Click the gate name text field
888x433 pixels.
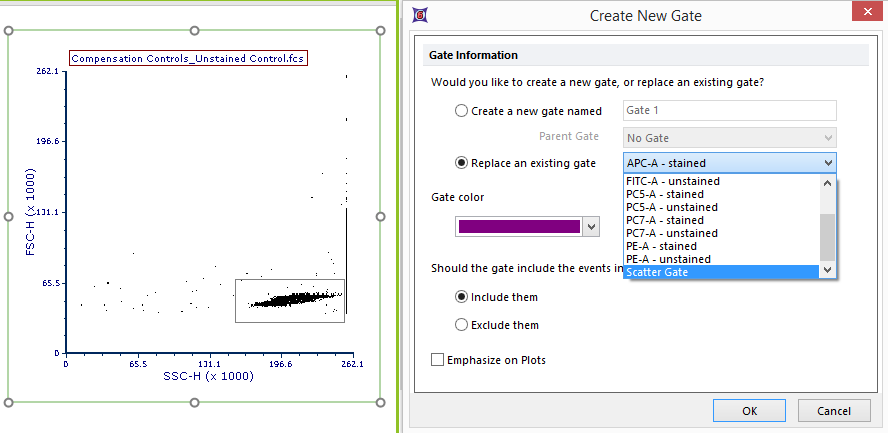[x=729, y=111]
